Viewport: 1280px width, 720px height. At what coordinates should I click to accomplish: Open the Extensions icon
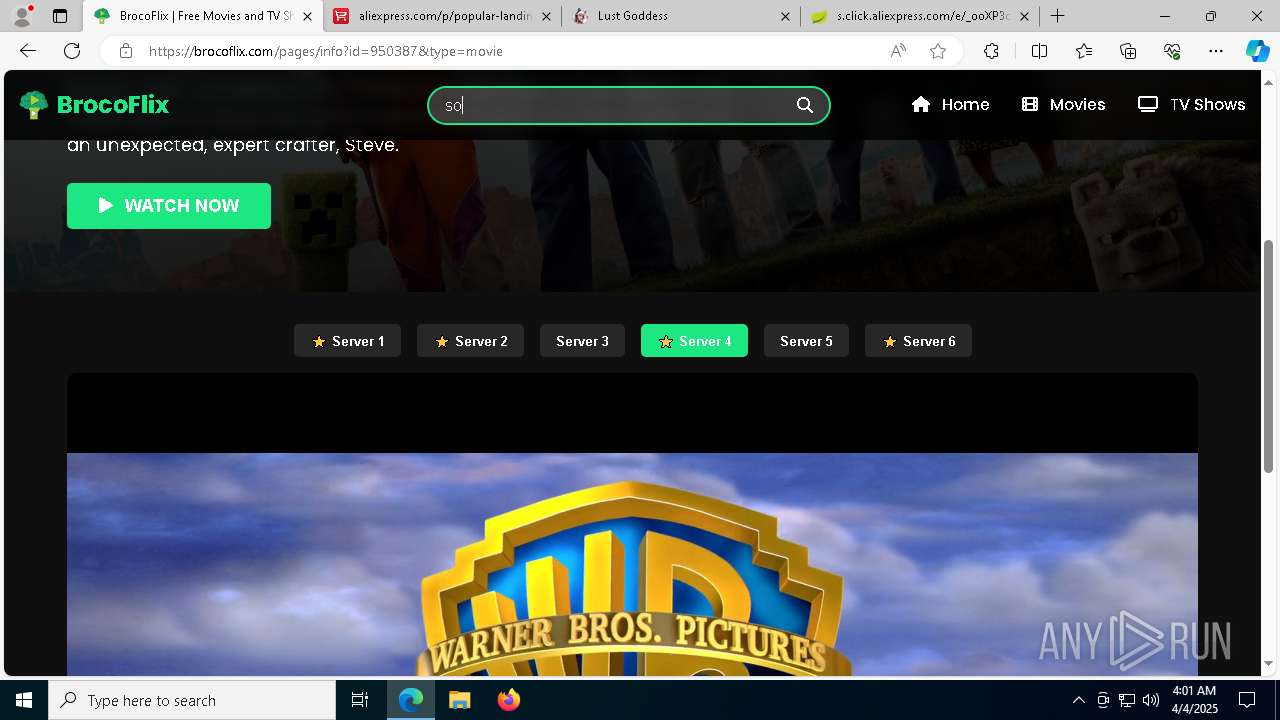pyautogui.click(x=991, y=51)
